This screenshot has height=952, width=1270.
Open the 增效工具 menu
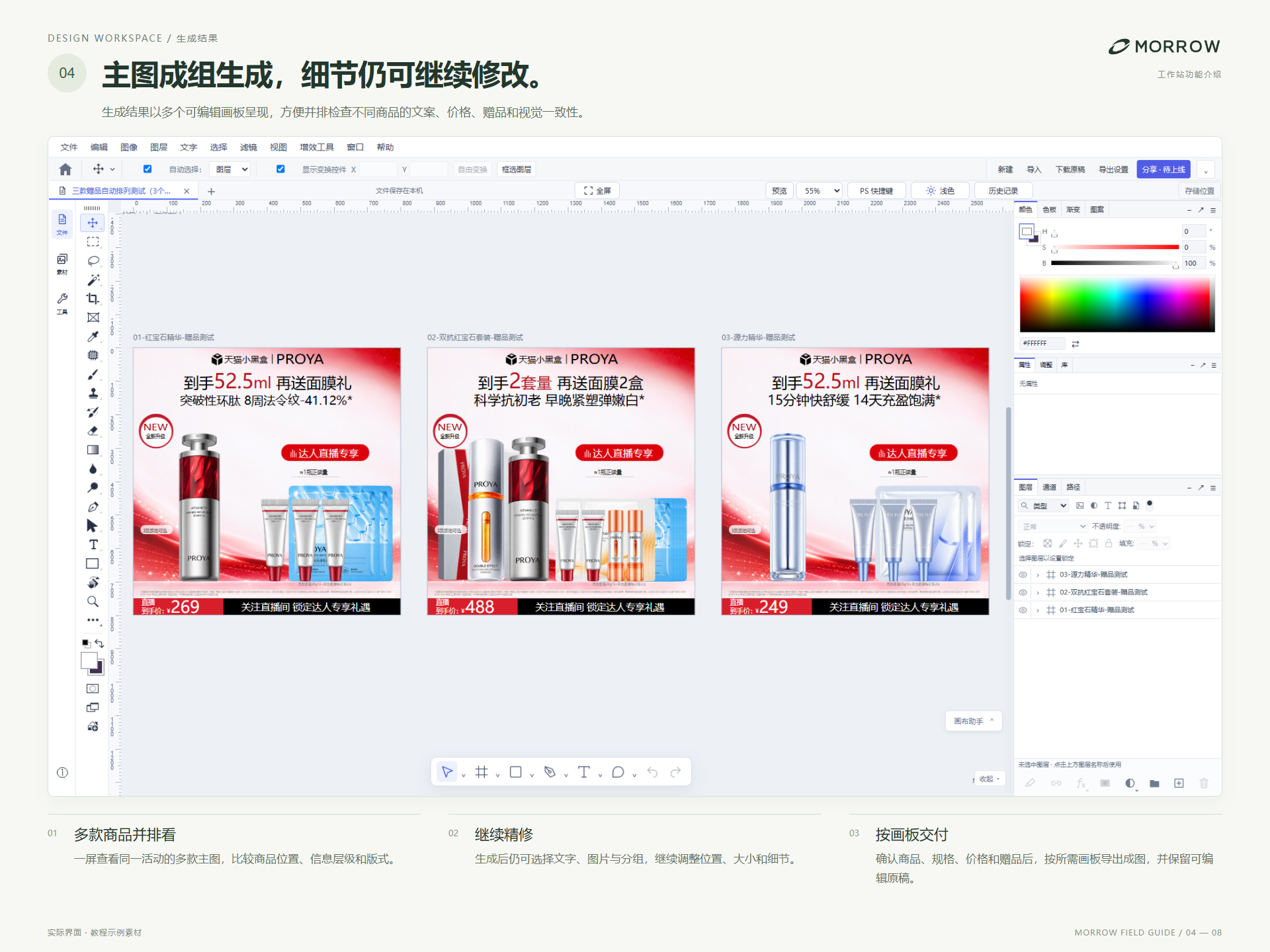click(317, 147)
